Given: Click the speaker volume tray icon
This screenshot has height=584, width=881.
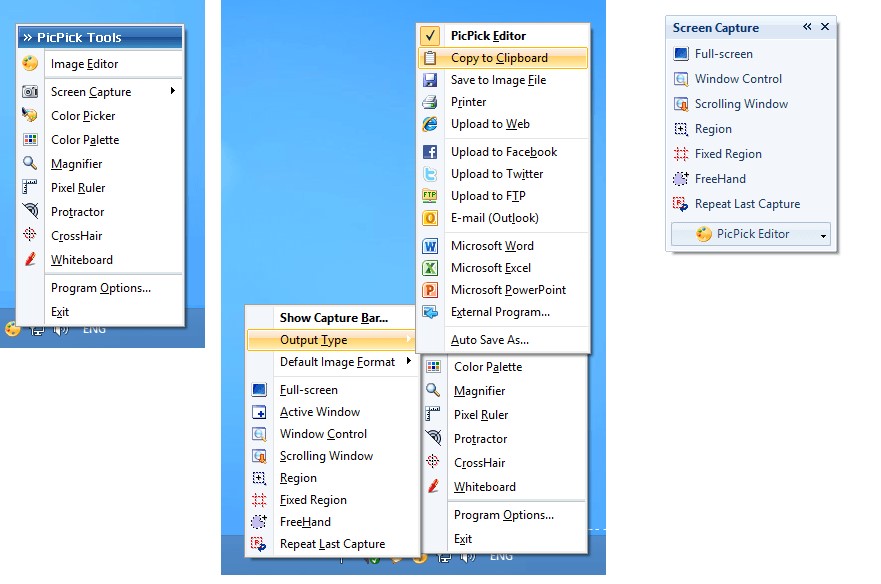Looking at the screenshot, I should (x=62, y=329).
